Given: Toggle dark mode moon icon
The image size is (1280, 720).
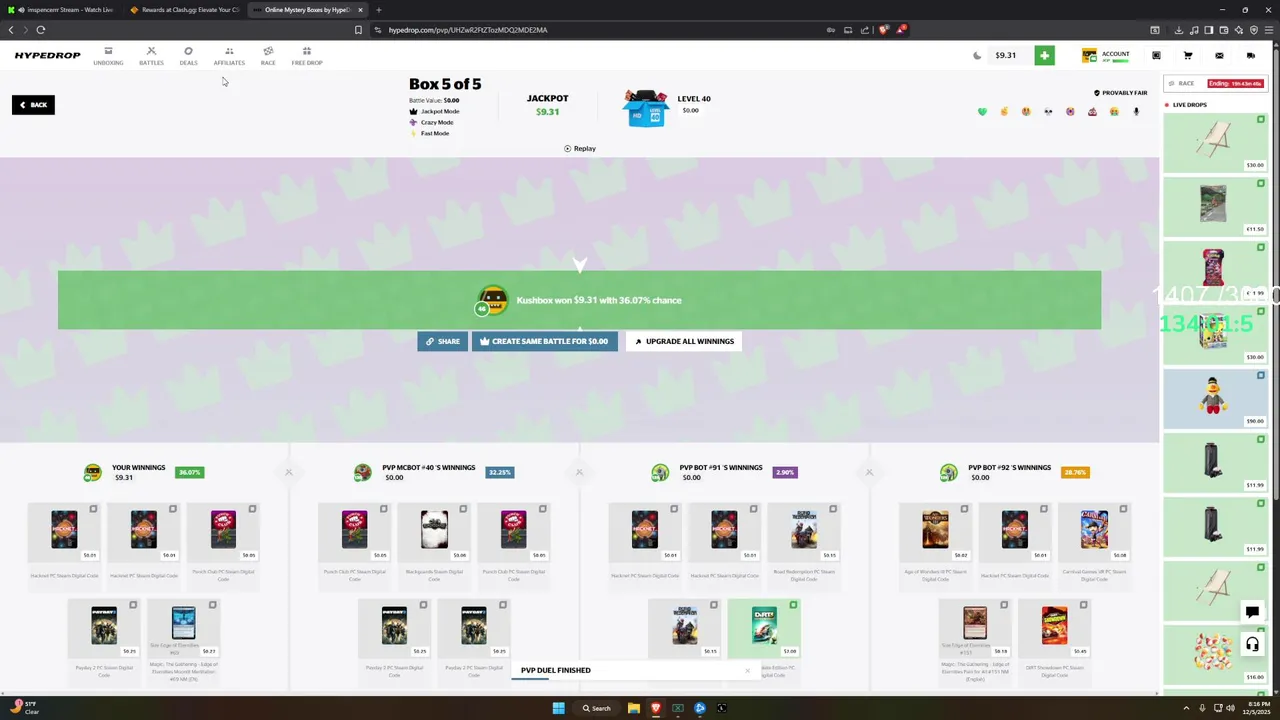Looking at the screenshot, I should 977,56.
